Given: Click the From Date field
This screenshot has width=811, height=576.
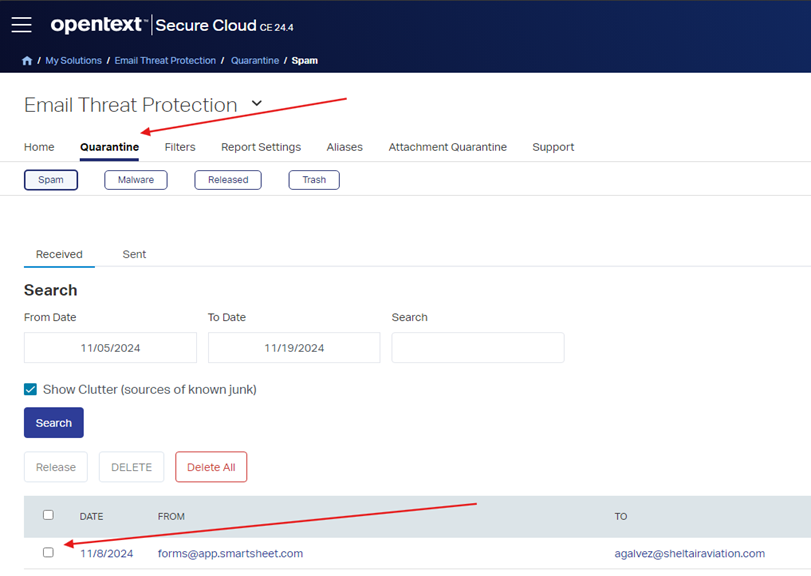Looking at the screenshot, I should click(x=110, y=347).
